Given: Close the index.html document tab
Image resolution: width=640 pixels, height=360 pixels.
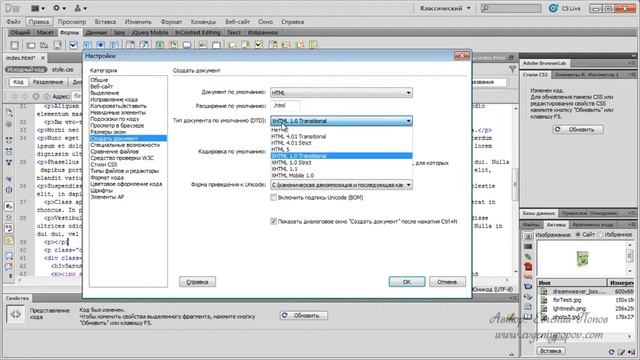Looking at the screenshot, I should coord(42,58).
